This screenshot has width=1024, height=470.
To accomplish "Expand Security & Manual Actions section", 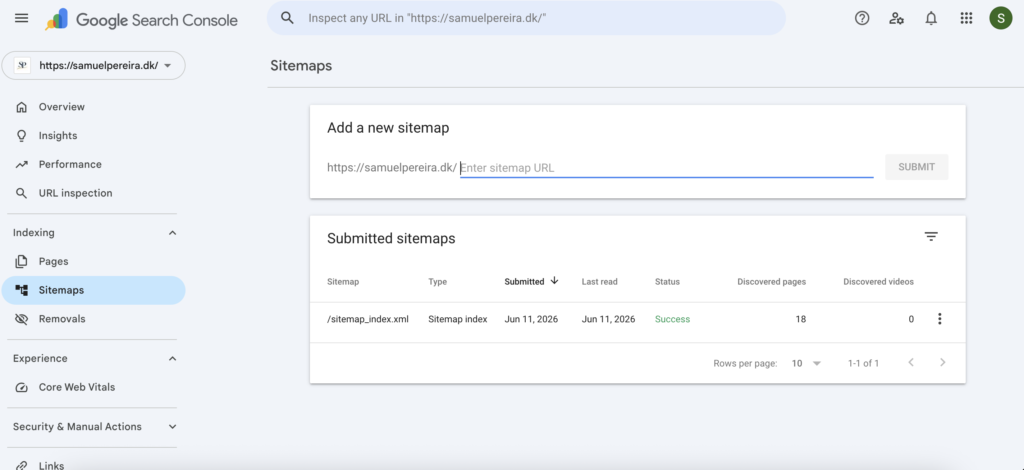I will (x=172, y=426).
